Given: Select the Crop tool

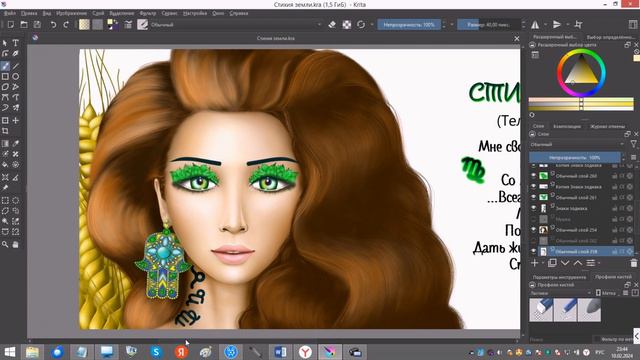Looking at the screenshot, I should tap(5, 131).
